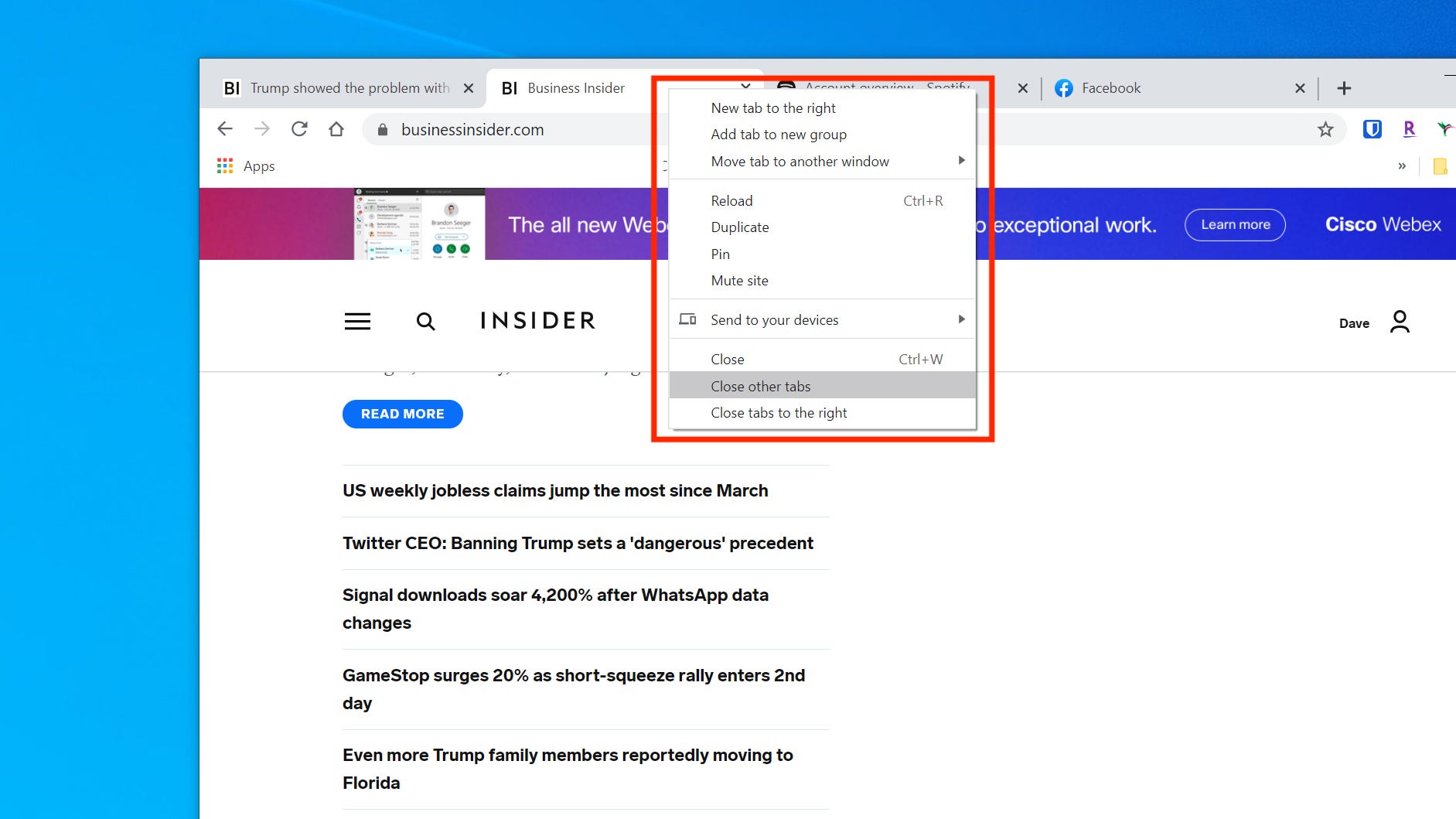Click the forward navigation arrow

point(262,129)
